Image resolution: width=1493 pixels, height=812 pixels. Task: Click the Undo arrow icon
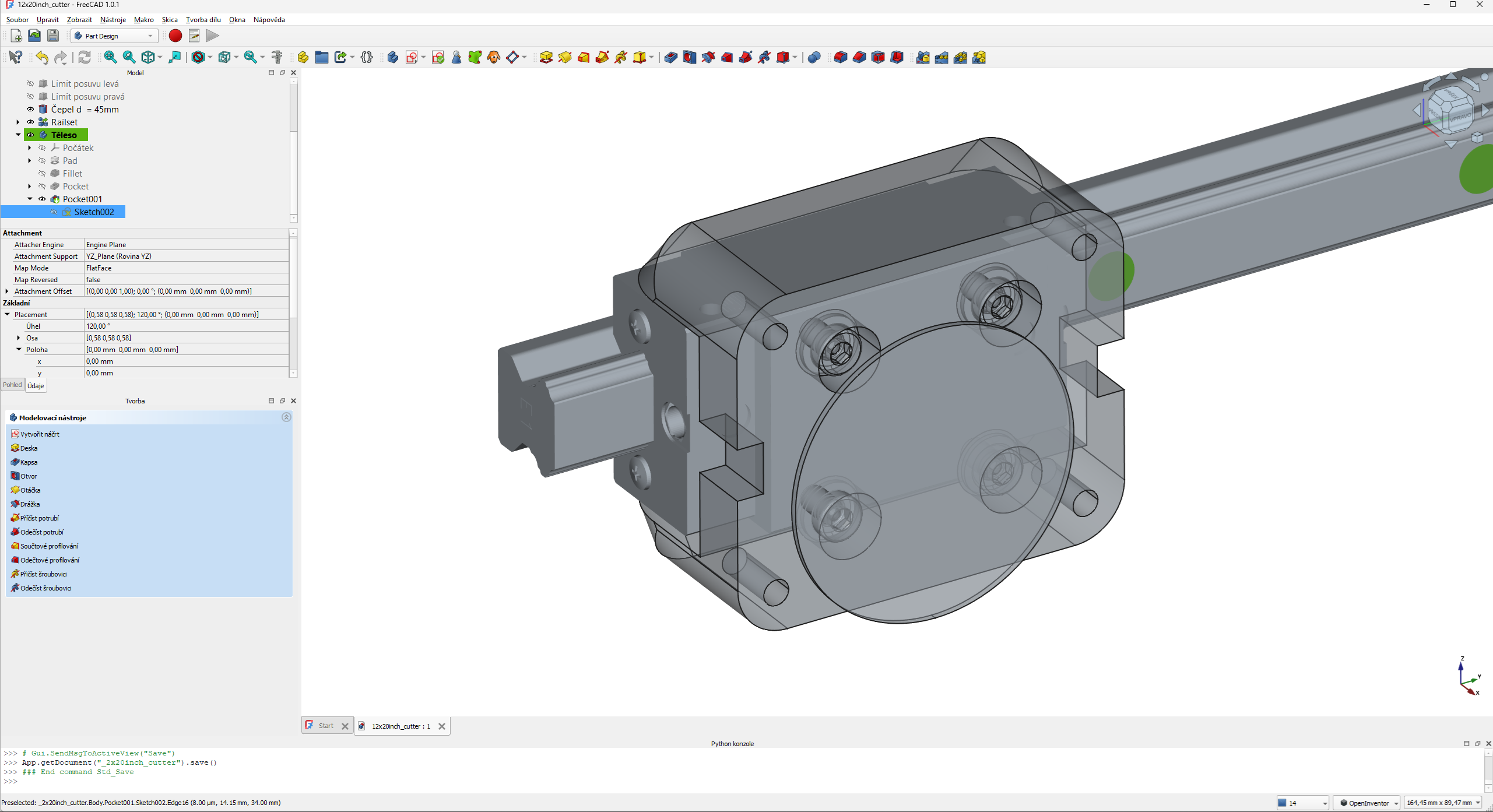[x=41, y=57]
